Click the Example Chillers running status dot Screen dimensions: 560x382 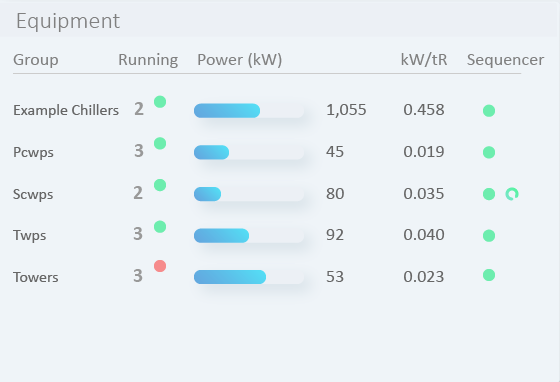160,102
